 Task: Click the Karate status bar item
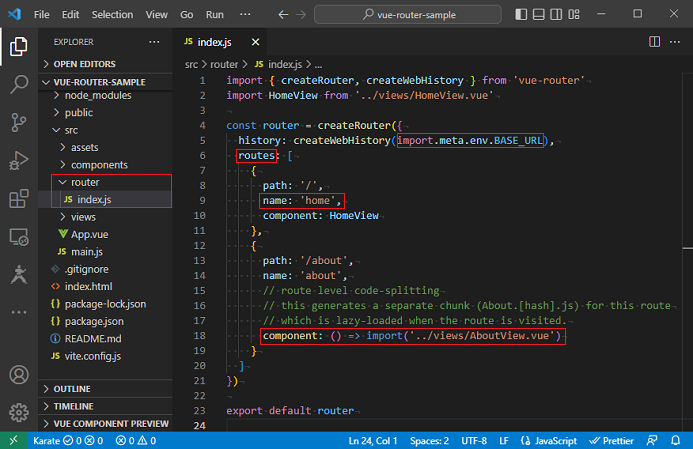coord(68,441)
